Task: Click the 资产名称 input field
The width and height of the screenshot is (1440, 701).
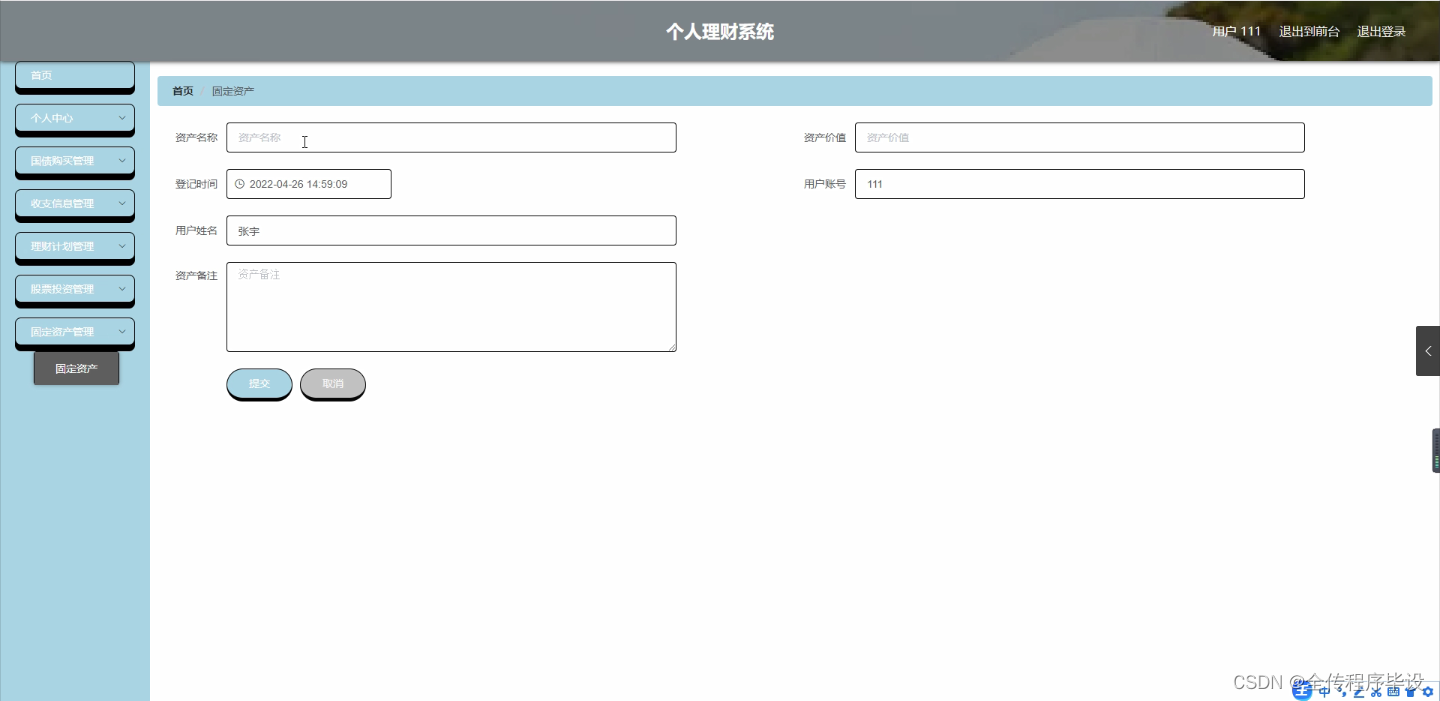Action: click(450, 137)
